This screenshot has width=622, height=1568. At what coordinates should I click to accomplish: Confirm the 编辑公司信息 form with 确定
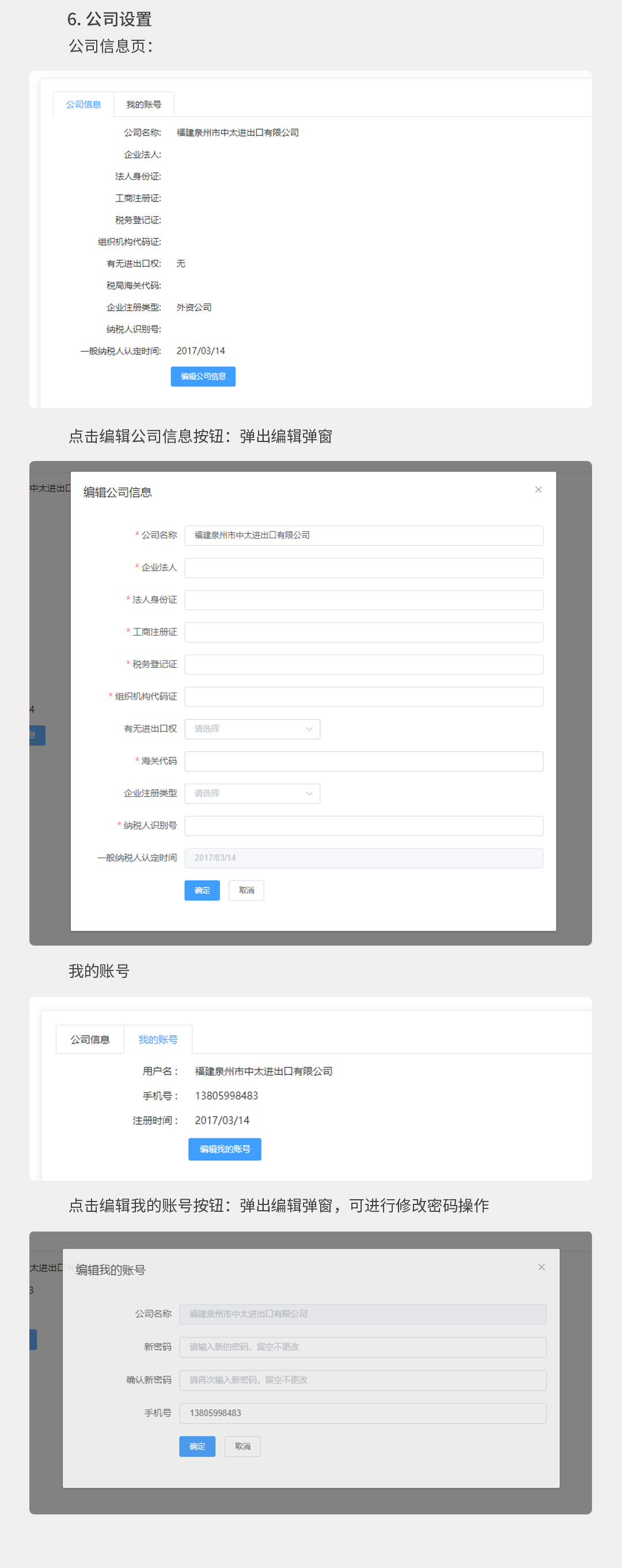[202, 890]
